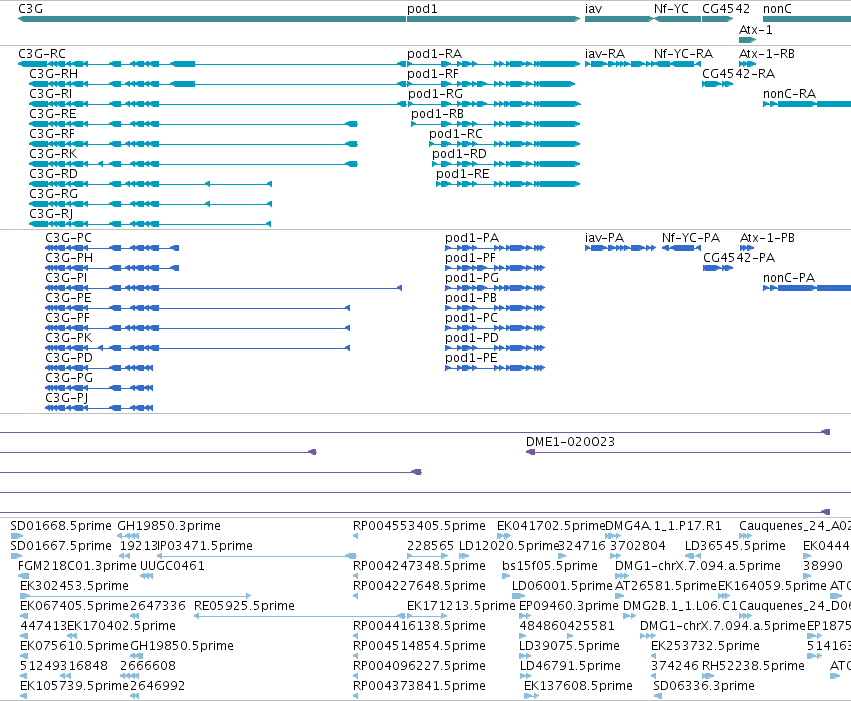Select EST EK041702.5prime

pos(504,536)
